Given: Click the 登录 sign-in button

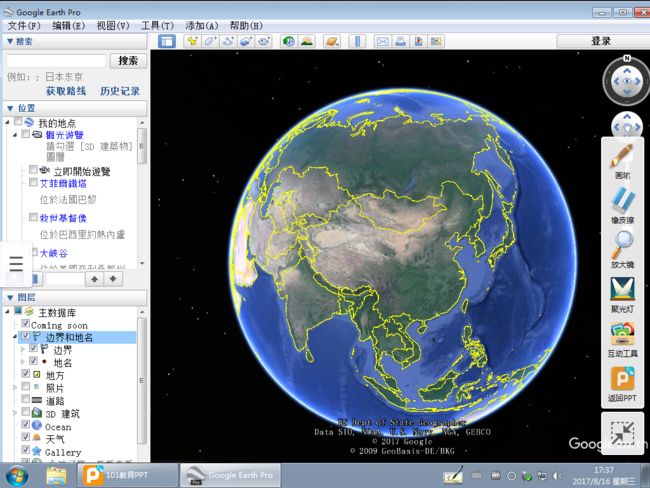Looking at the screenshot, I should point(601,41).
